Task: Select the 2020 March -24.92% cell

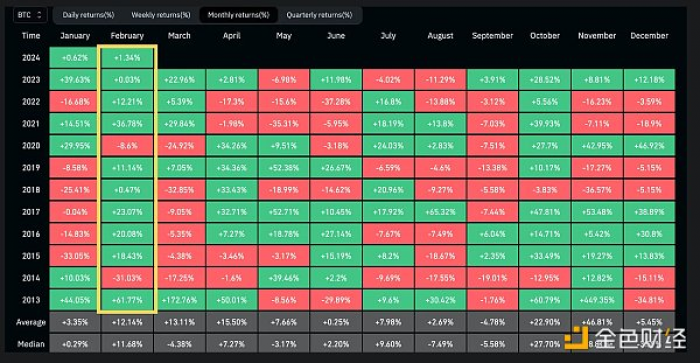Action: [179, 146]
